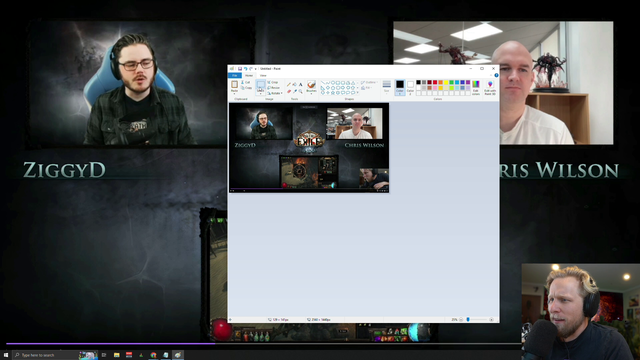
Task: Open the Customize Quick Access Toolbar arrow
Action: tap(256, 69)
